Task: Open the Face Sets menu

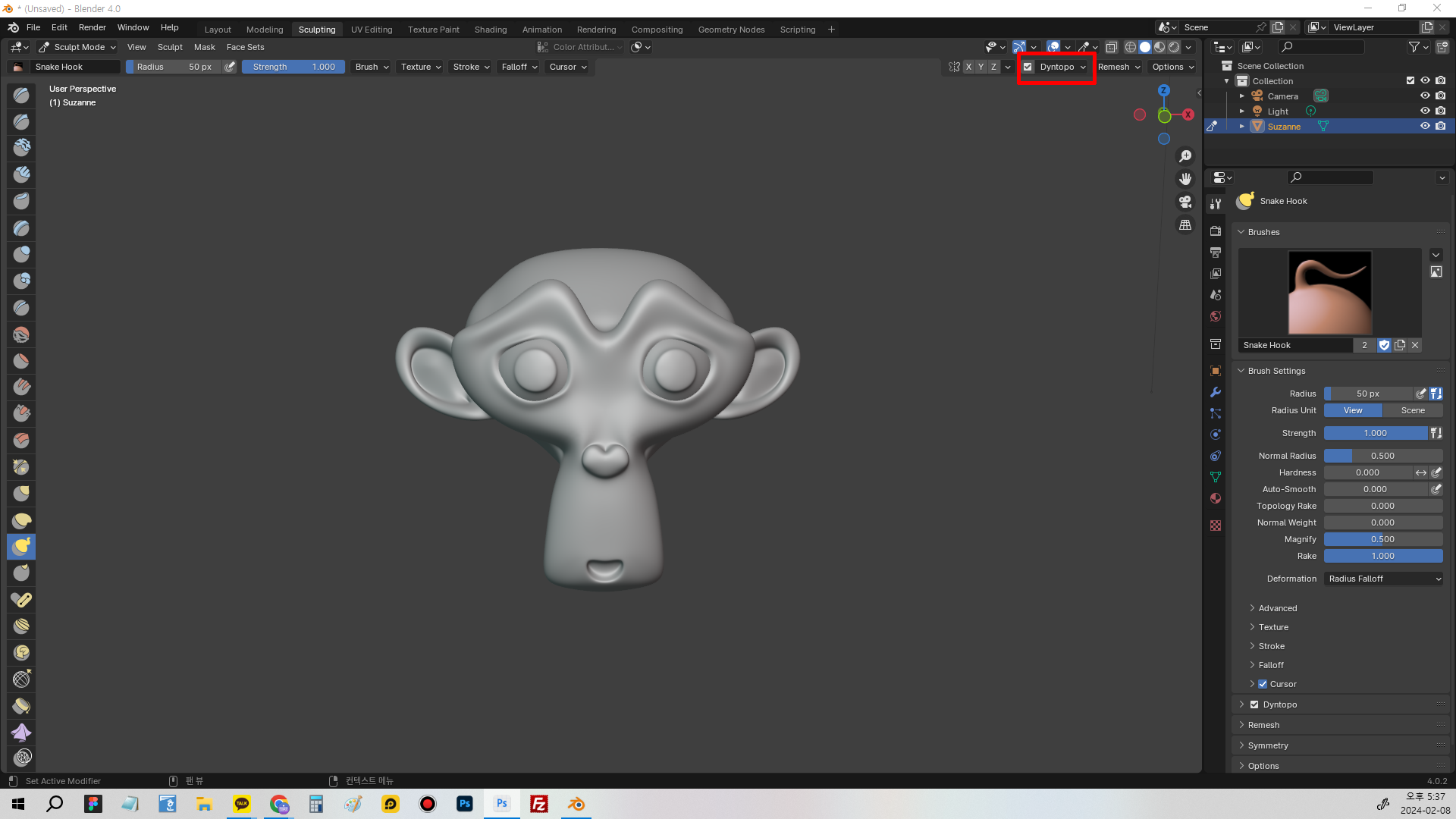Action: [x=245, y=47]
